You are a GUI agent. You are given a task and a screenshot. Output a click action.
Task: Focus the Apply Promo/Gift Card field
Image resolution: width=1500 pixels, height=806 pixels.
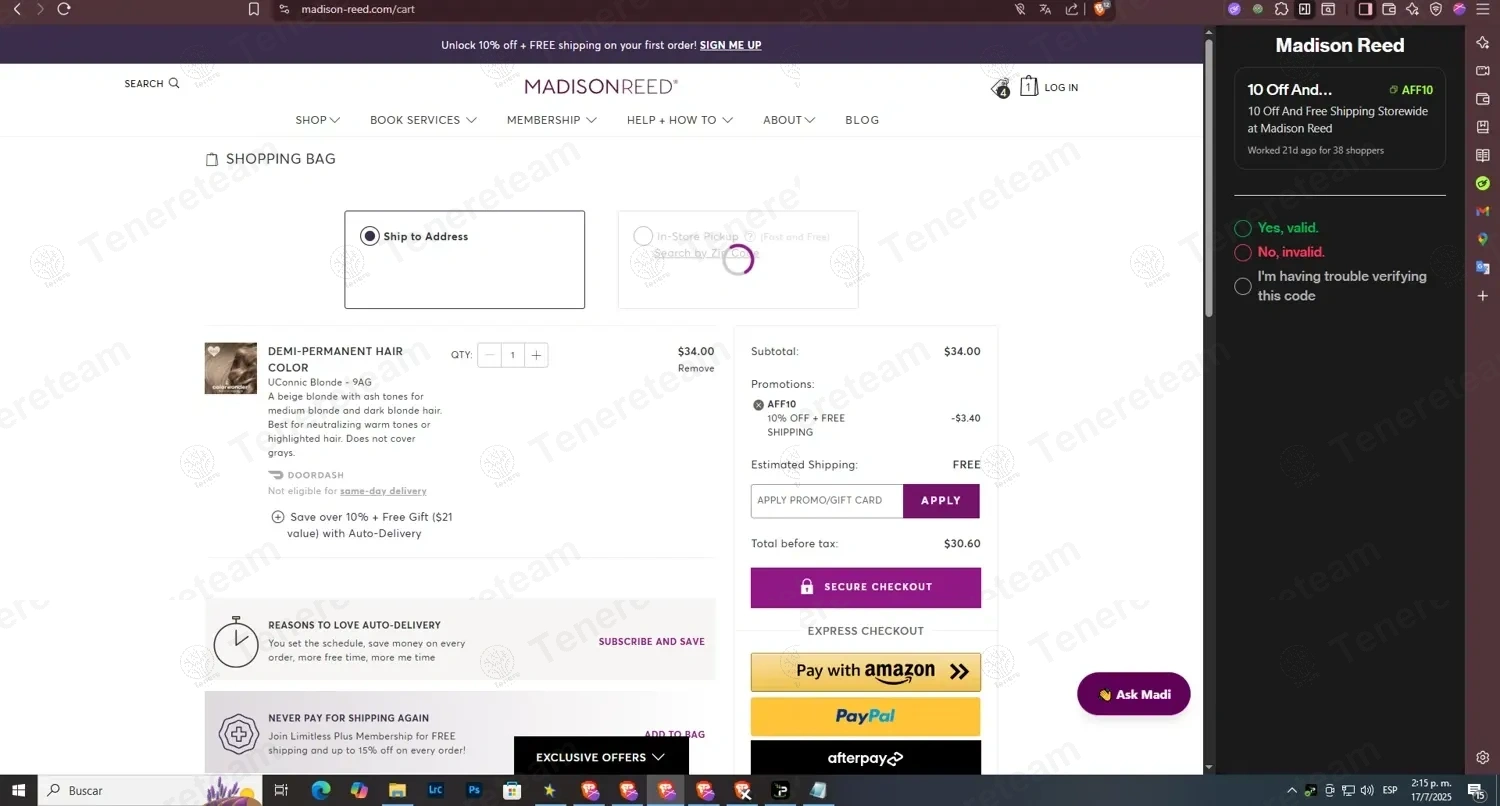(x=827, y=501)
